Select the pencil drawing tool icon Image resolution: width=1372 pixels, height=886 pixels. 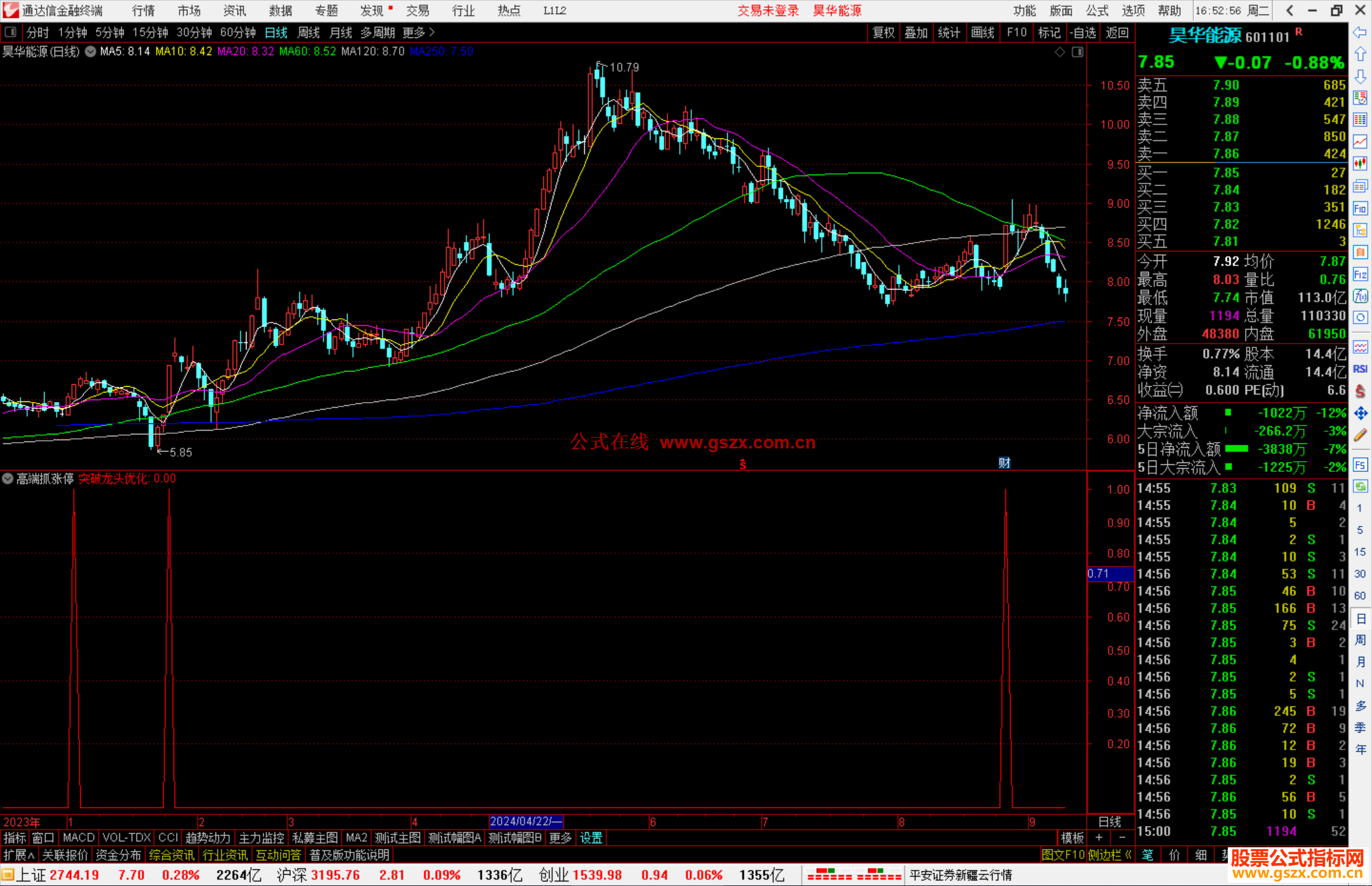coord(1360,436)
